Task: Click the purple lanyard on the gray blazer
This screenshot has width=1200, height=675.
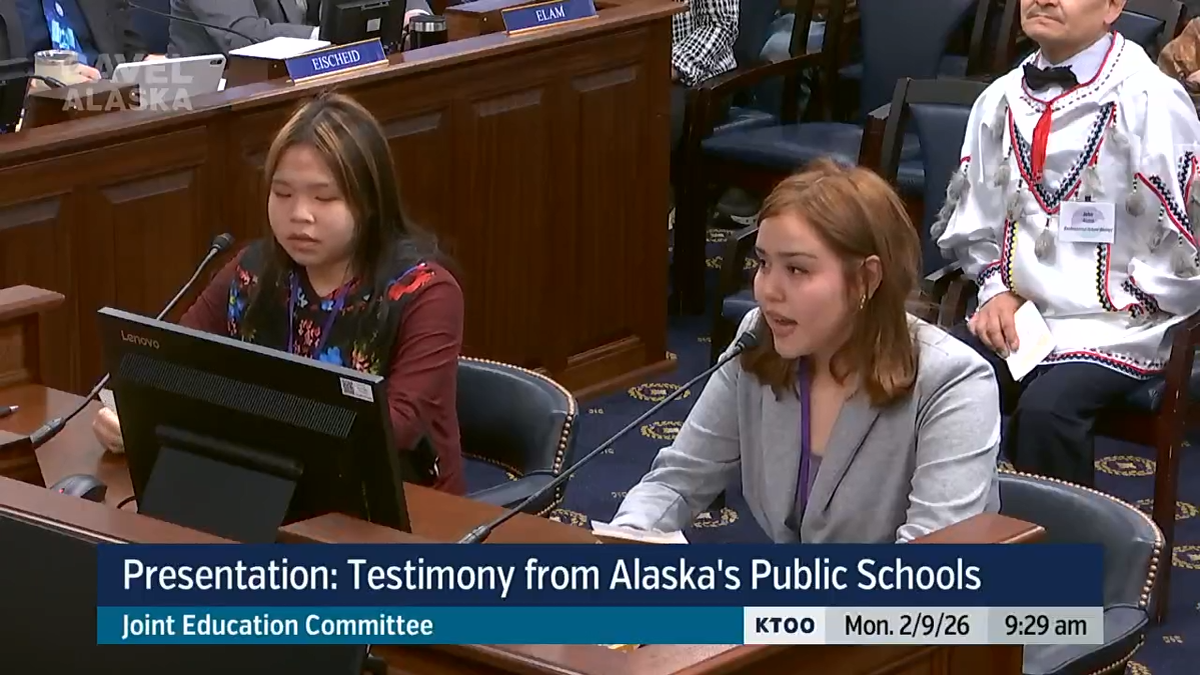Action: 803,440
